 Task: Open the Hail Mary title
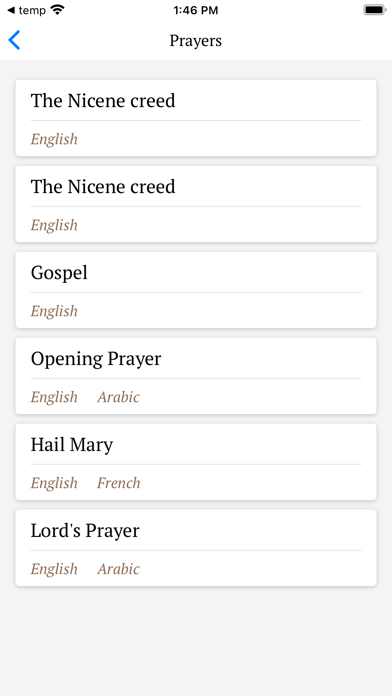pyautogui.click(x=72, y=445)
